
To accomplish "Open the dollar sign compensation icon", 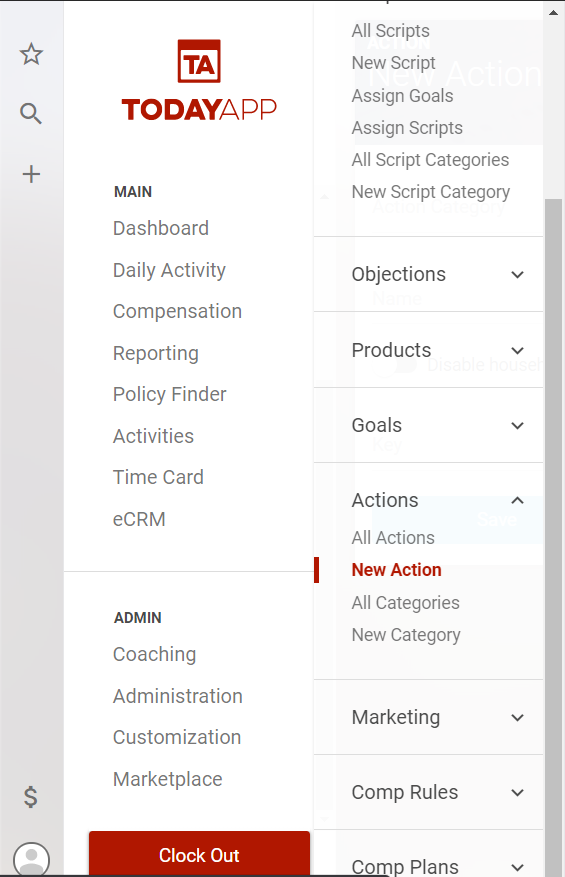I will click(x=31, y=796).
